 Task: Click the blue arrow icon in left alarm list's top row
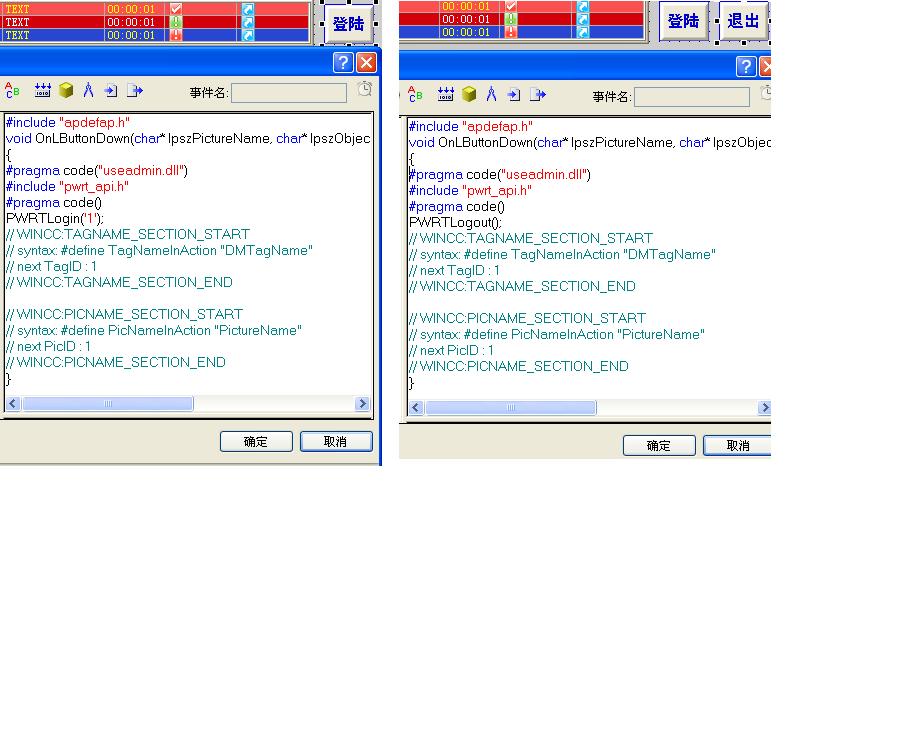248,9
